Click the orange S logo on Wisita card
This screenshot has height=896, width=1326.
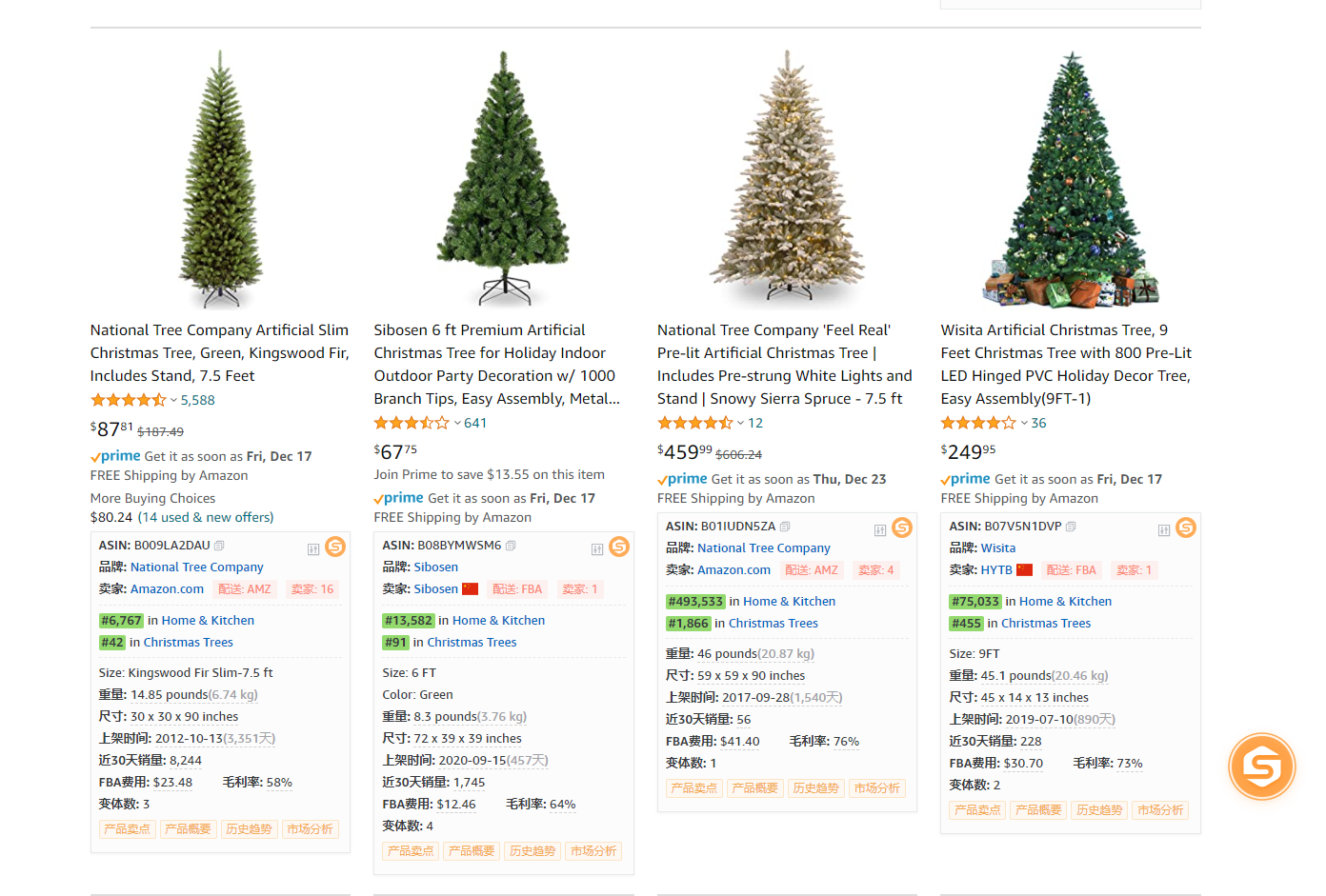tap(1186, 528)
